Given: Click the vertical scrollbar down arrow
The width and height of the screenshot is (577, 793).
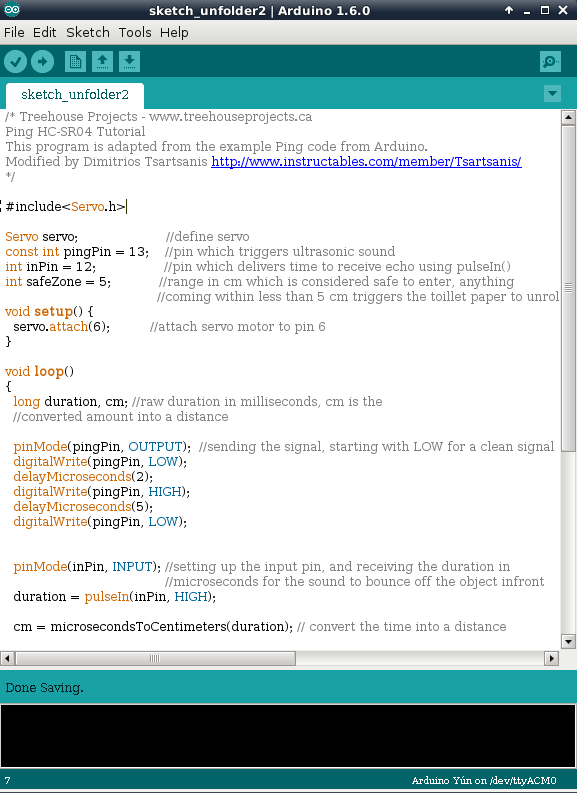Looking at the screenshot, I should (x=568, y=642).
